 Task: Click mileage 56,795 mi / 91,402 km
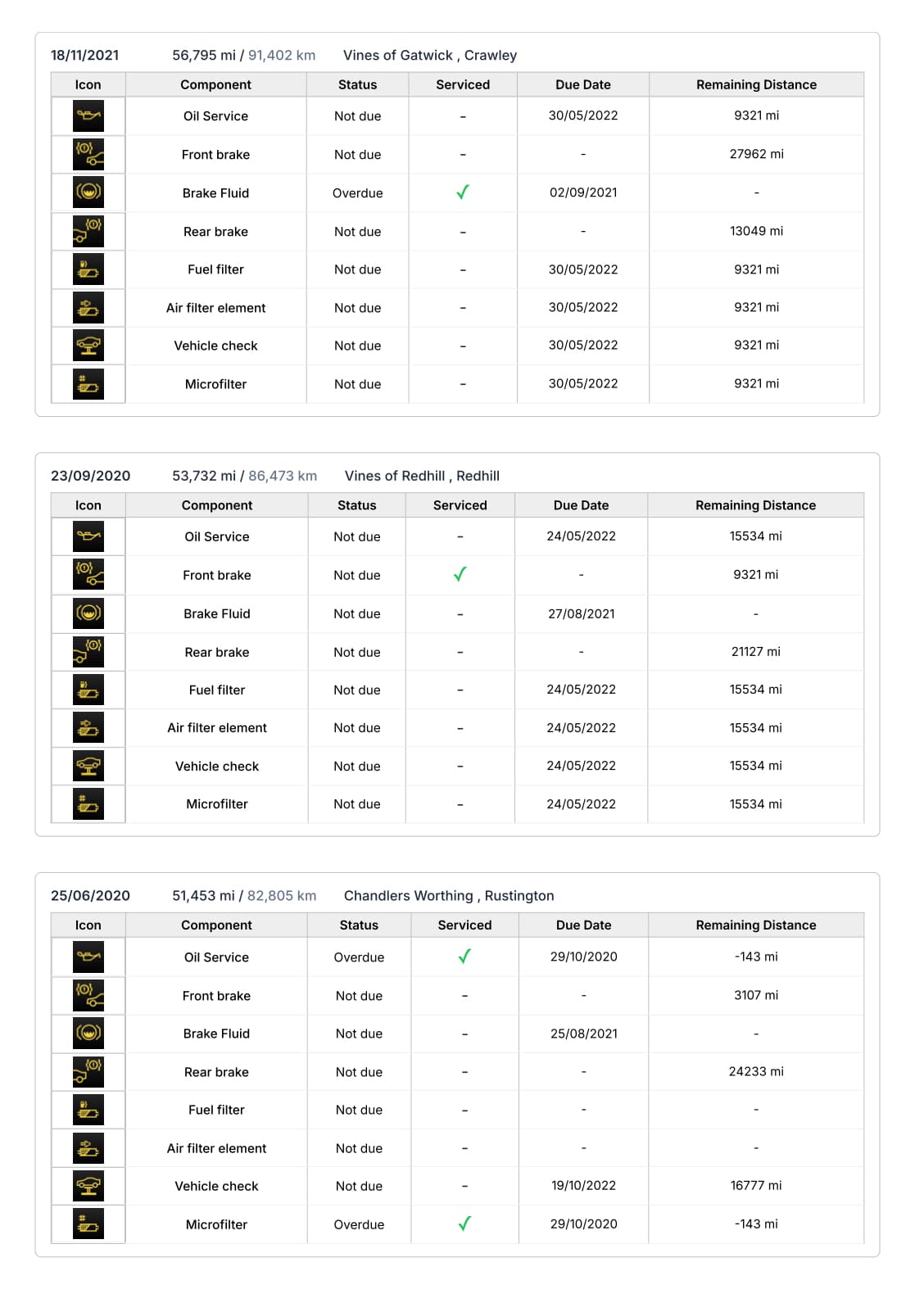(x=243, y=56)
